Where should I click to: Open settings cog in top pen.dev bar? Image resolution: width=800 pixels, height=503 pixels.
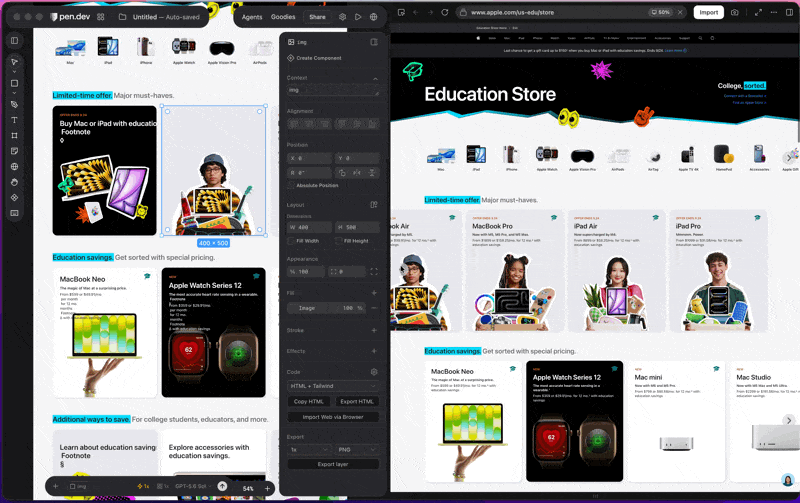point(342,17)
